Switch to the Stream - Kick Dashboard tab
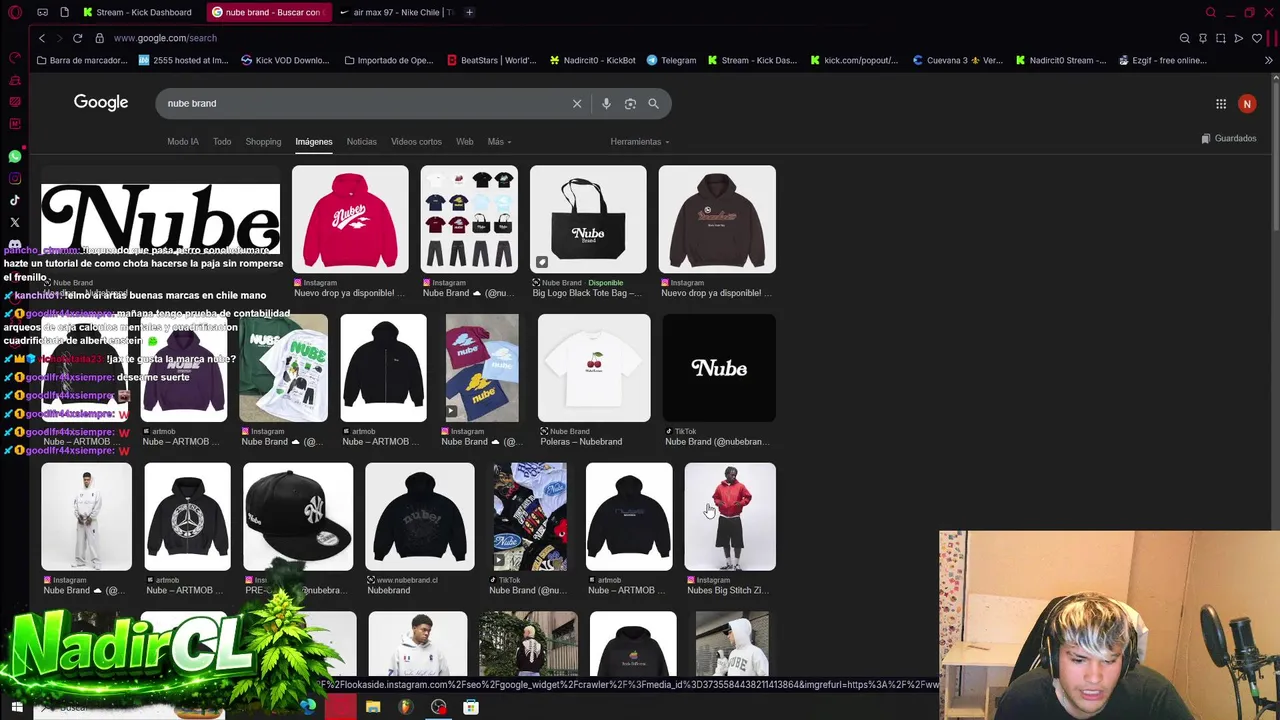This screenshot has height=720, width=1280. 138,12
